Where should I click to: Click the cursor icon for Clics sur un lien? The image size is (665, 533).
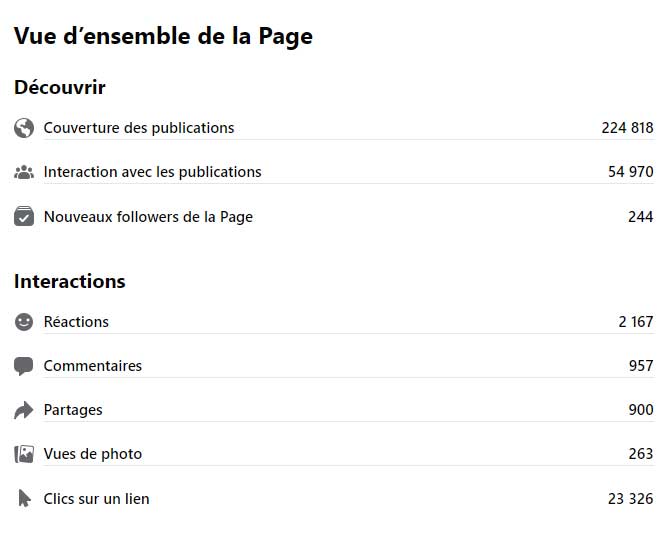tap(24, 498)
